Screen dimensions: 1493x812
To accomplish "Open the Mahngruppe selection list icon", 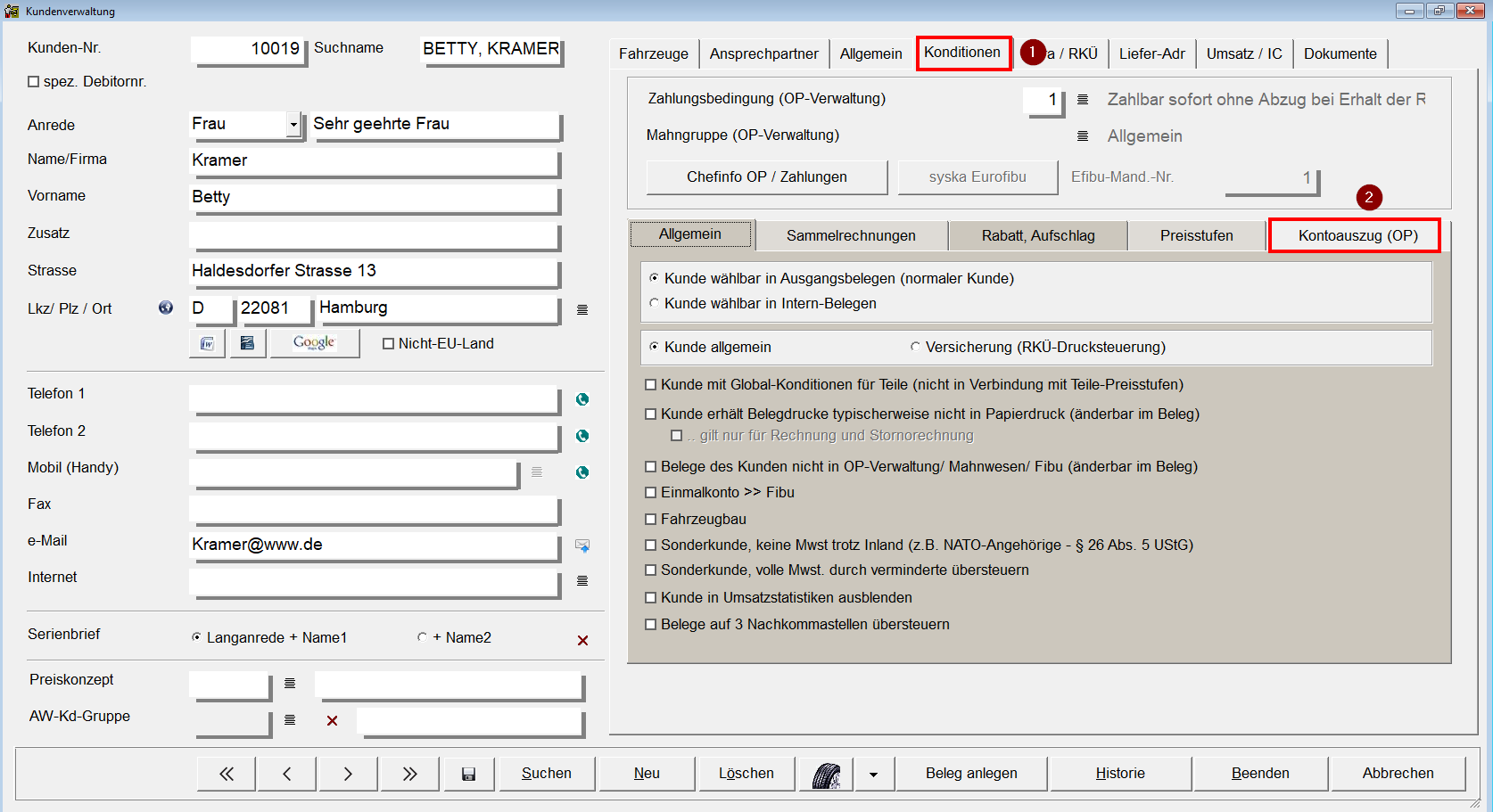I will coord(1083,135).
